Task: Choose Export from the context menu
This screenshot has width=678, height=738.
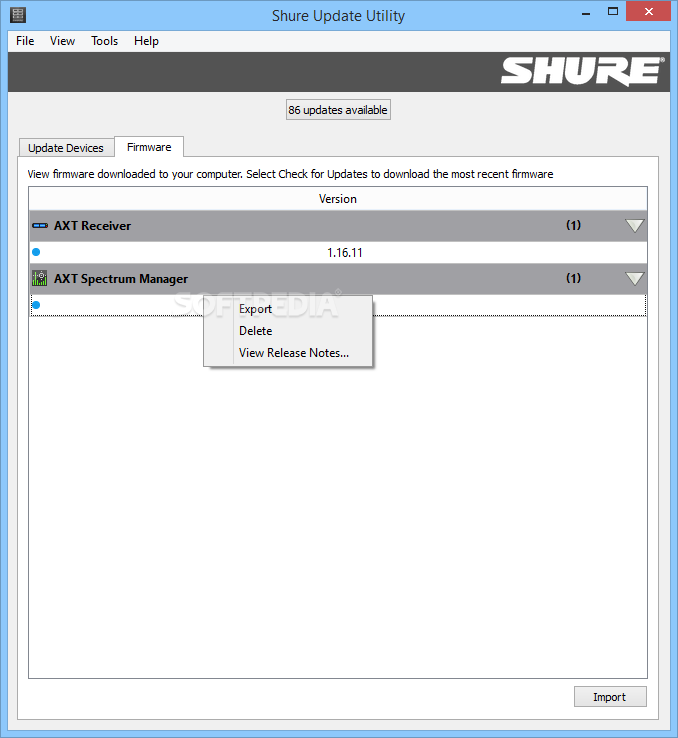Action: 288,309
